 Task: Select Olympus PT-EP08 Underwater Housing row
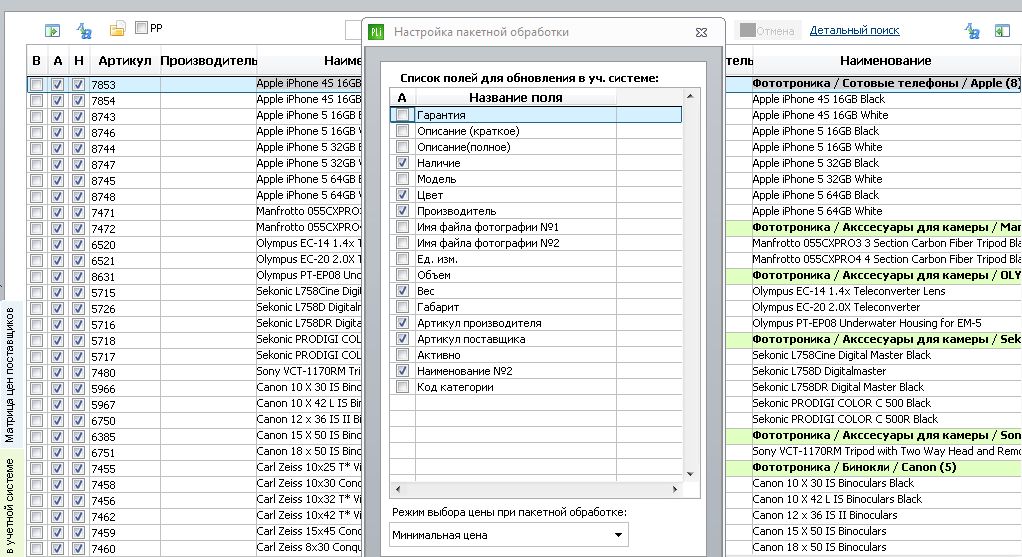(x=886, y=323)
